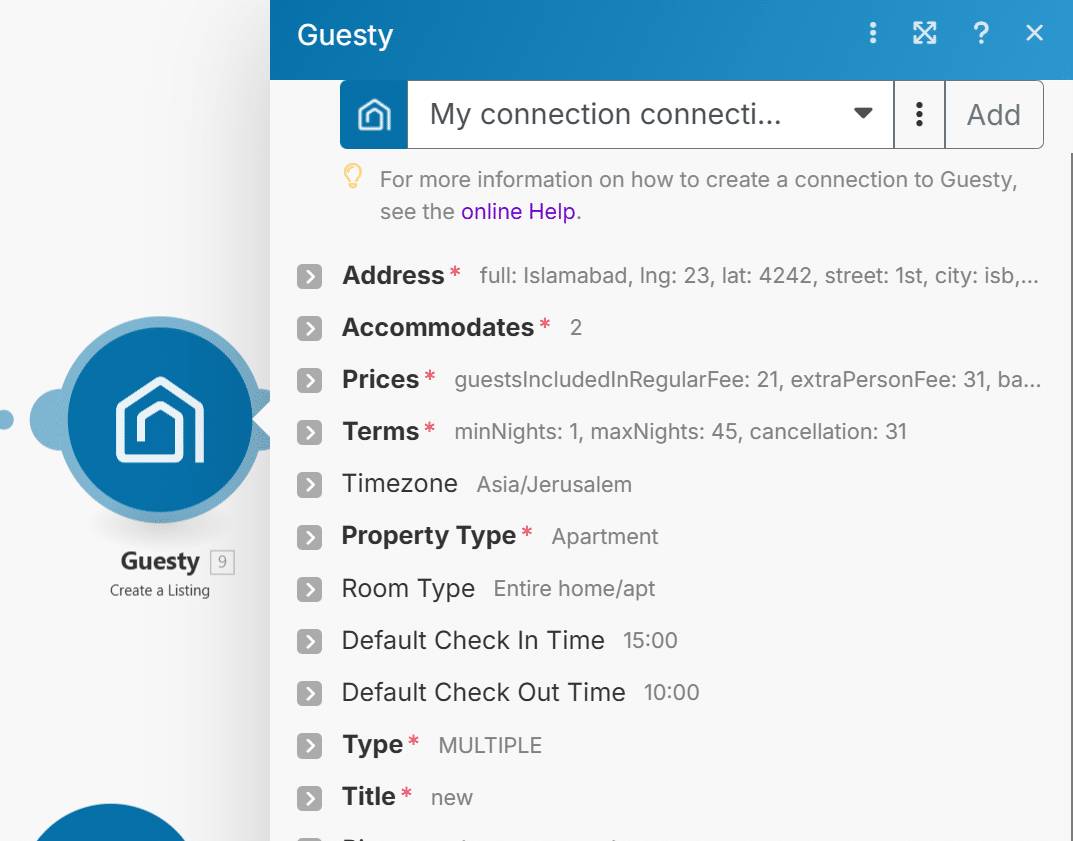Expand the Property Type field
This screenshot has height=841, width=1073.
[310, 537]
